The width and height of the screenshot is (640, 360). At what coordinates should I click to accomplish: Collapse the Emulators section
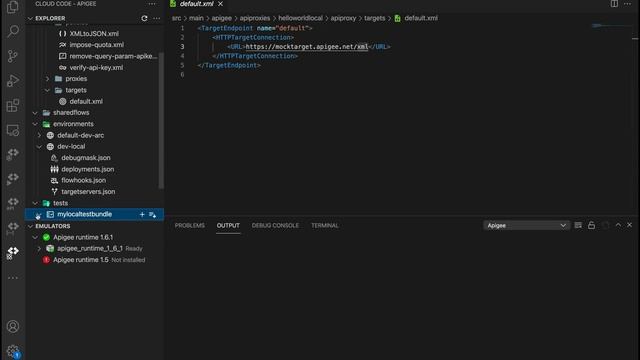point(30,226)
